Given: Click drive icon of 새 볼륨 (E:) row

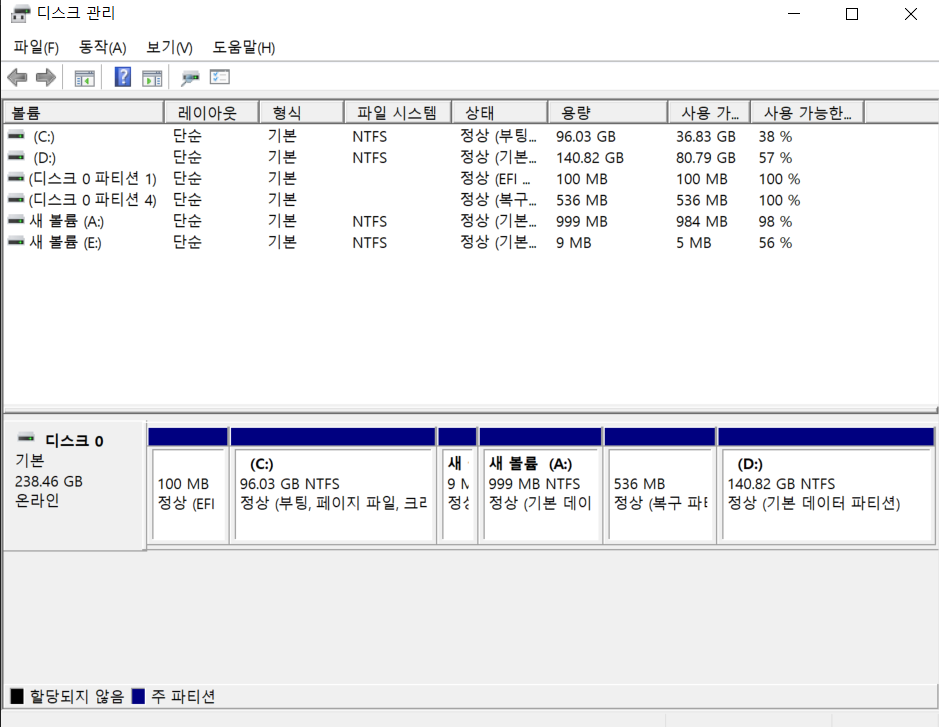Looking at the screenshot, I should [x=17, y=242].
